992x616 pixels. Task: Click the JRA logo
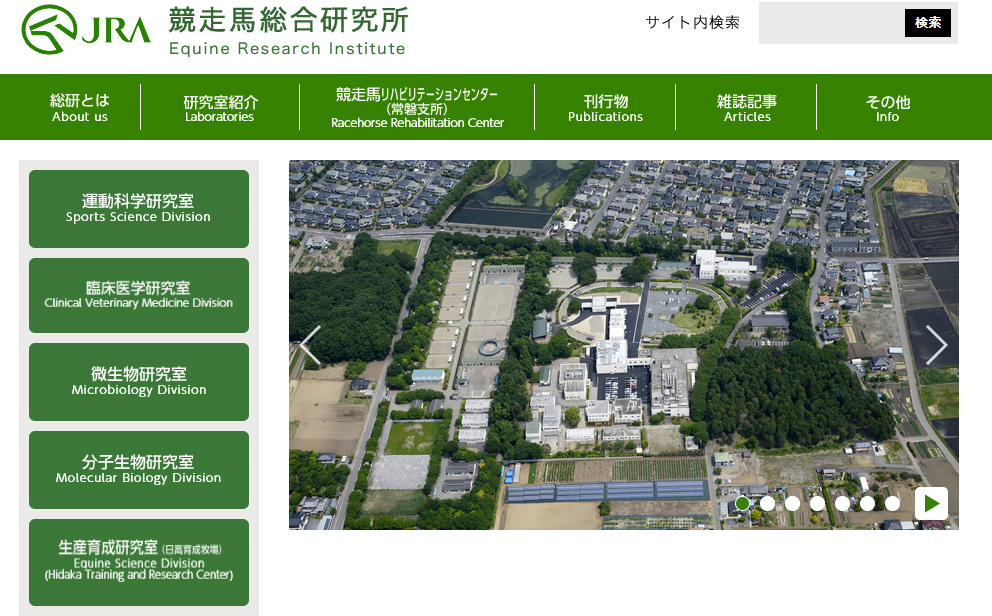[x=86, y=30]
